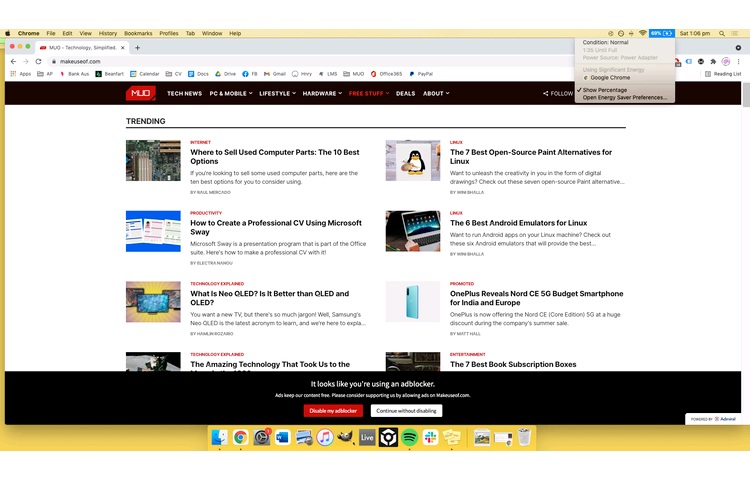750x483 pixels.
Task: Click clock Sat 1:06 pm in menu bar
Action: click(695, 33)
